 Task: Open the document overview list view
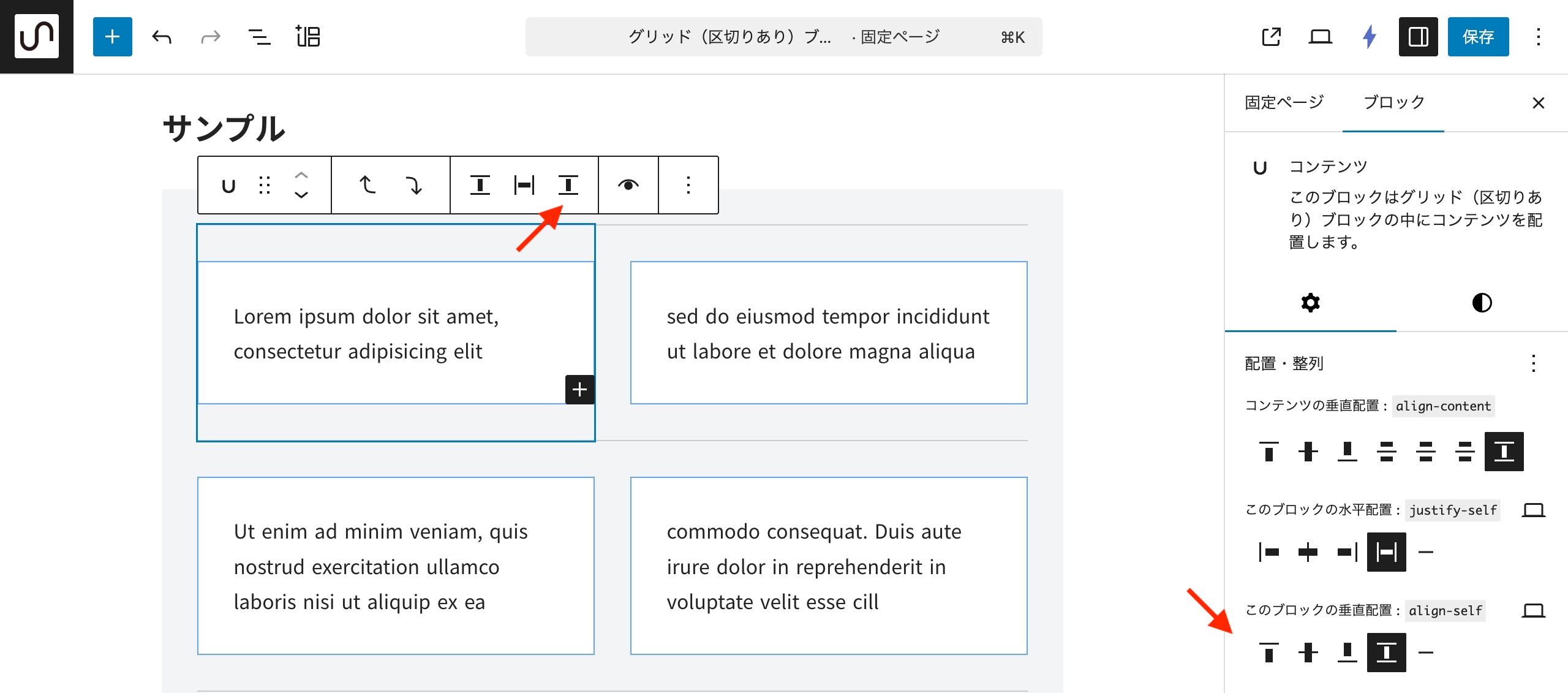[x=259, y=37]
